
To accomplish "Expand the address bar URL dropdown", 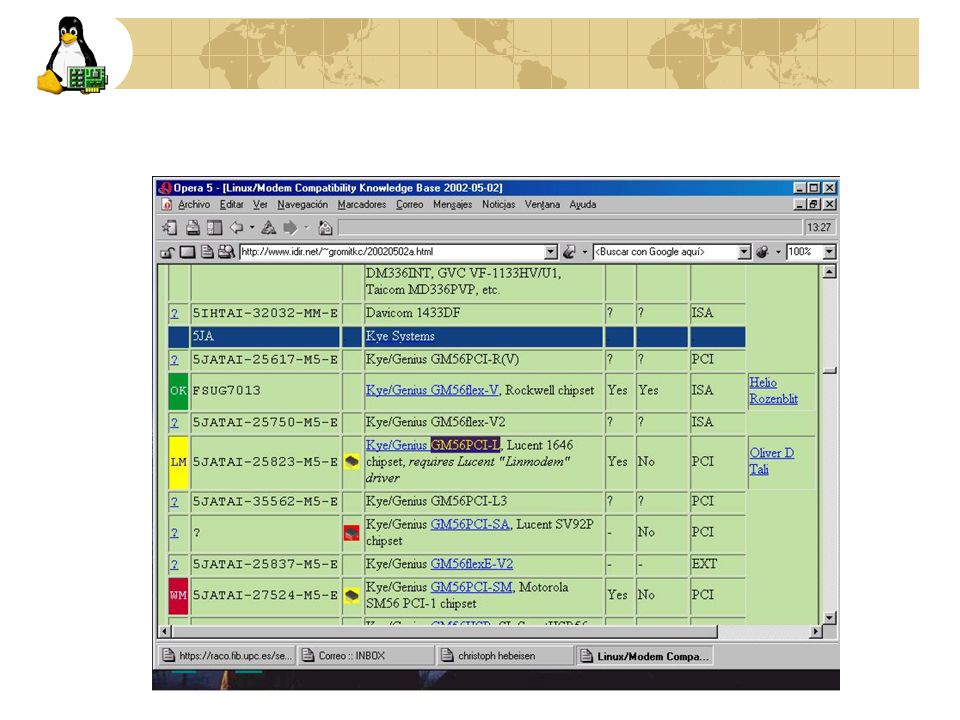I will click(x=550, y=252).
